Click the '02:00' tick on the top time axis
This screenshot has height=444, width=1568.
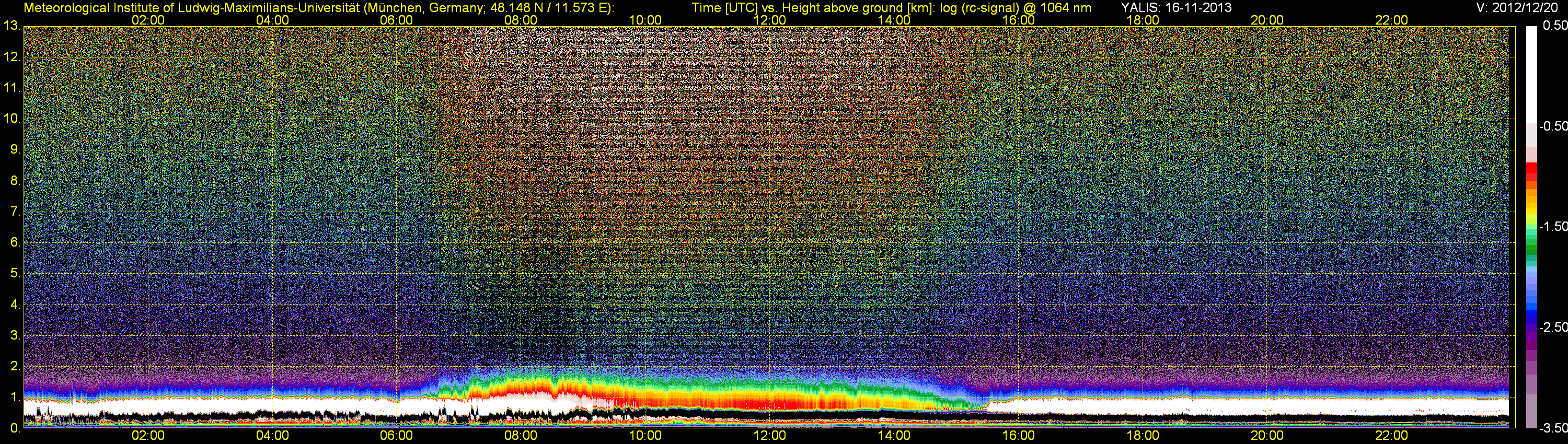[x=148, y=20]
